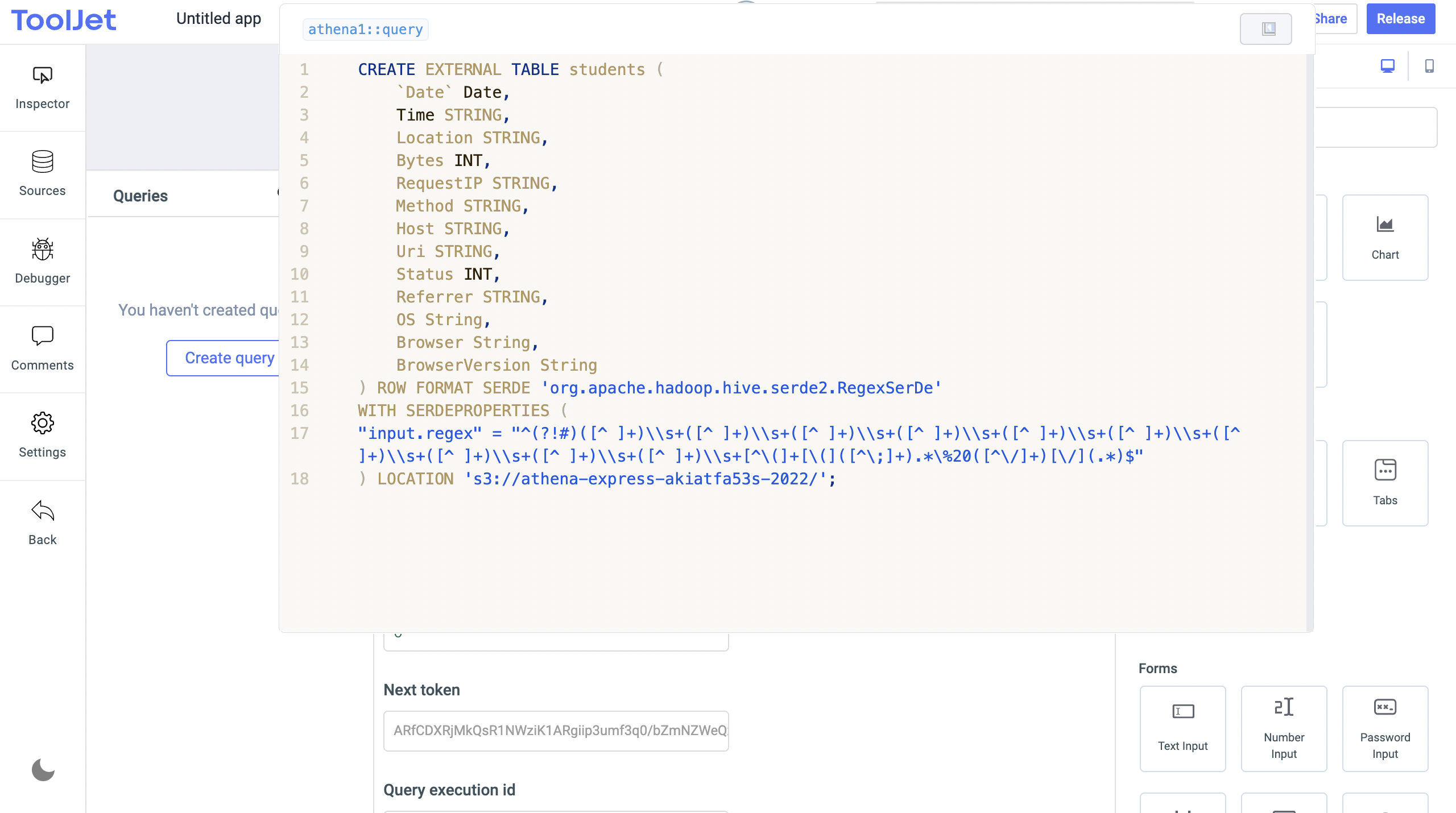
Task: Select the Text Input widget
Action: (1182, 728)
